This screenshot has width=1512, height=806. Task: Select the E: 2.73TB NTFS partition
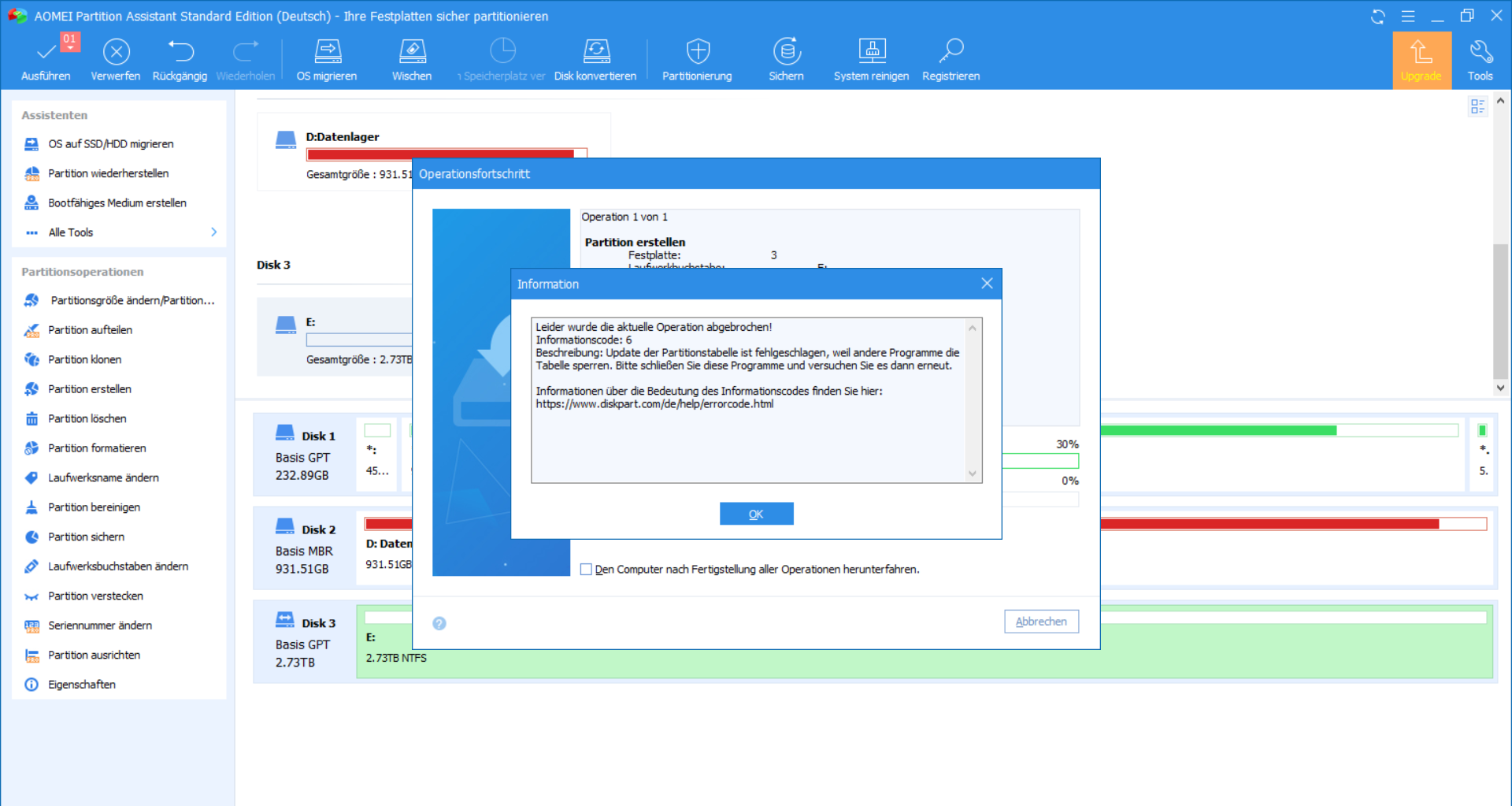pos(925,642)
